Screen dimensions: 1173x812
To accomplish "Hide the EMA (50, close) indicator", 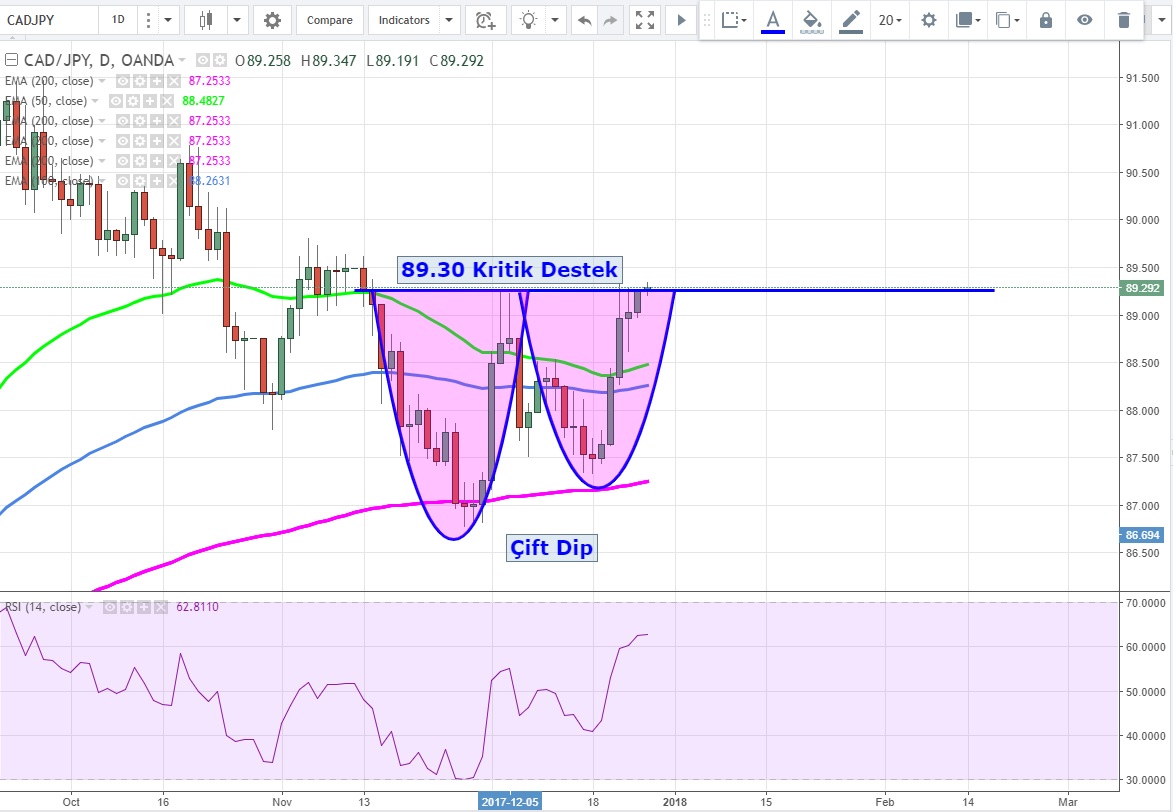I will (x=116, y=101).
